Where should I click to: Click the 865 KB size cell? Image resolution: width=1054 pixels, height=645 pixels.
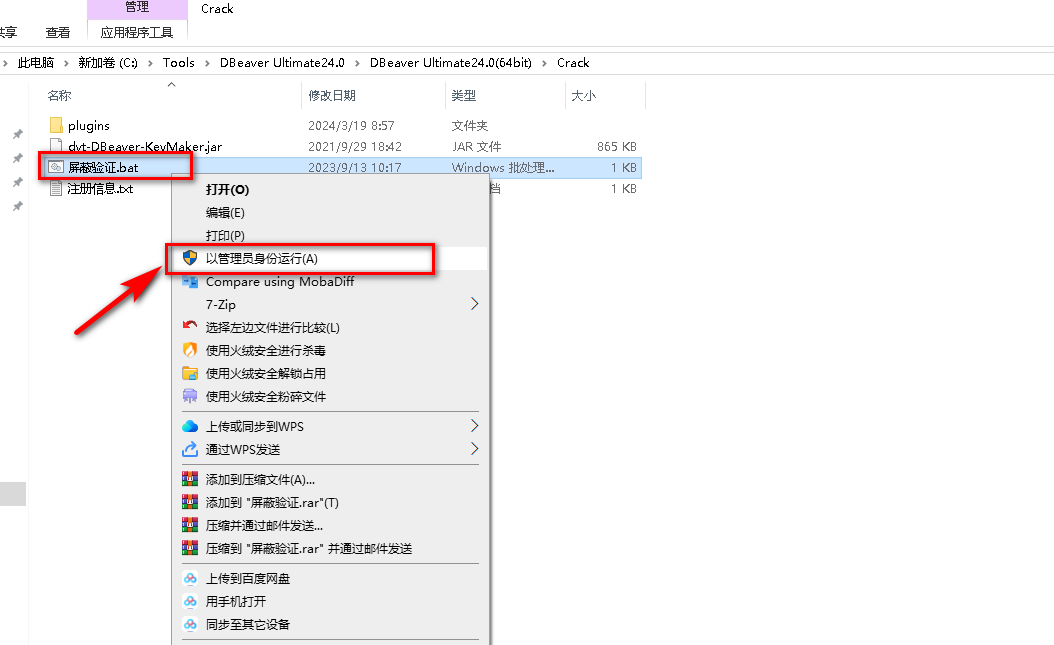[x=616, y=146]
